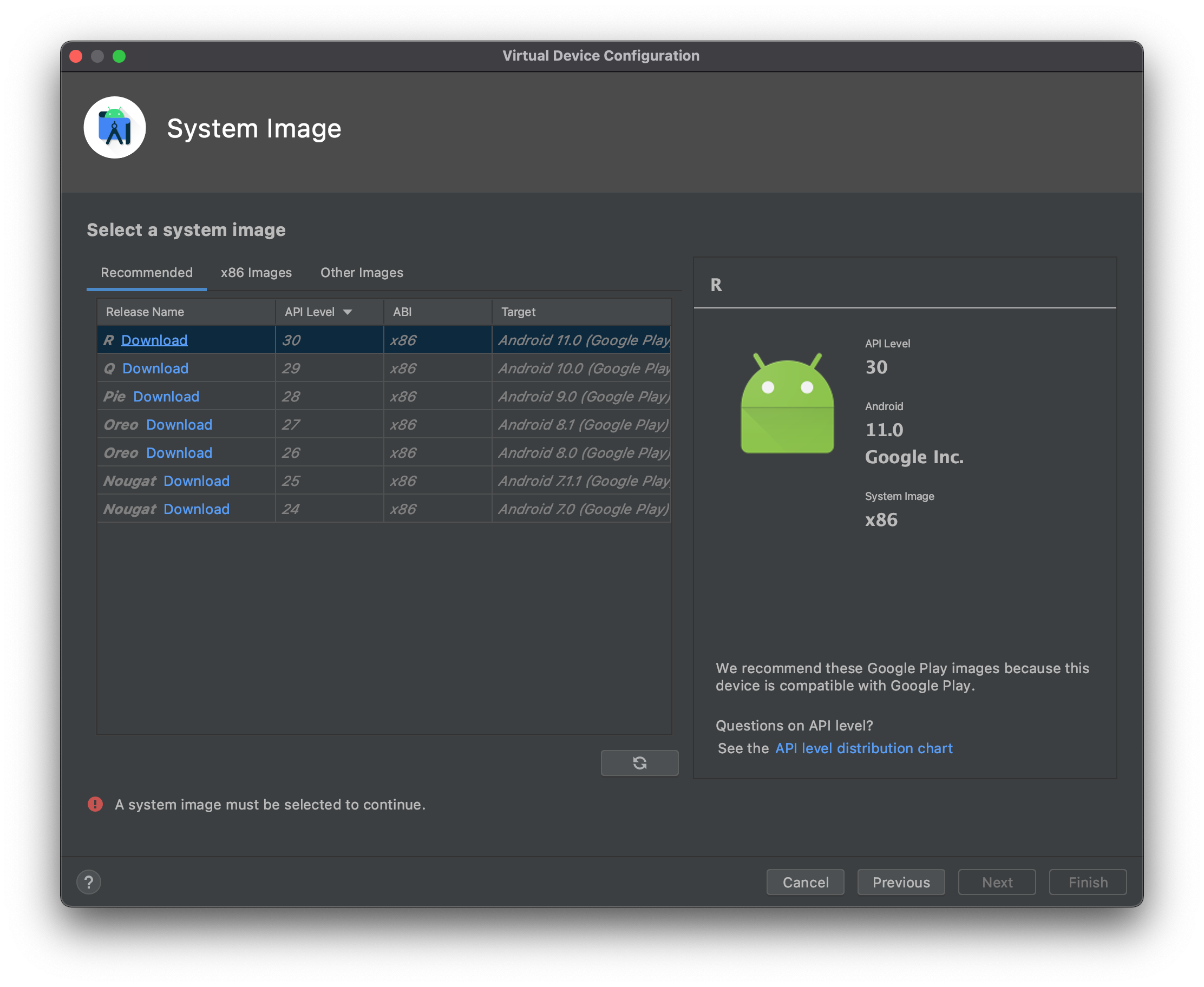Viewport: 1204px width, 987px height.
Task: Select the Android 7.0 (Google Play) target cell
Action: (x=581, y=509)
